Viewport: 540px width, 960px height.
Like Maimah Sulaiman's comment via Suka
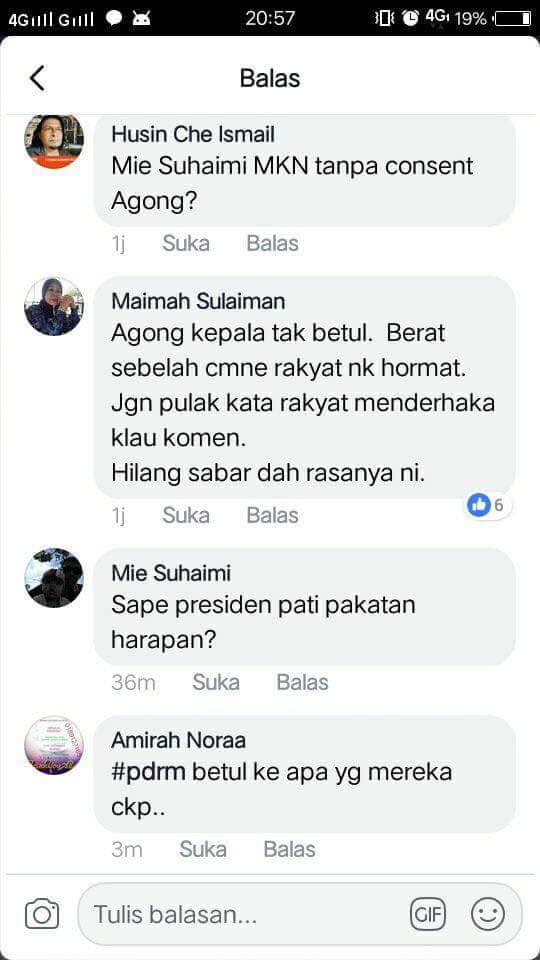[186, 516]
